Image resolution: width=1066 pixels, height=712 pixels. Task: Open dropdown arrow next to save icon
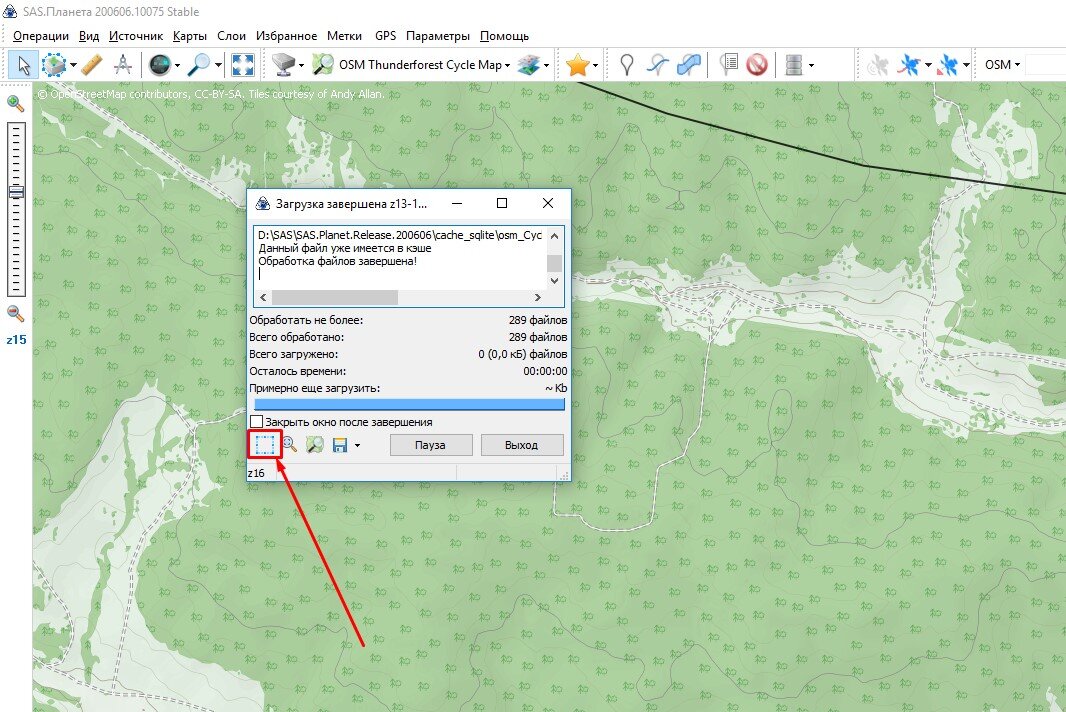tap(358, 445)
